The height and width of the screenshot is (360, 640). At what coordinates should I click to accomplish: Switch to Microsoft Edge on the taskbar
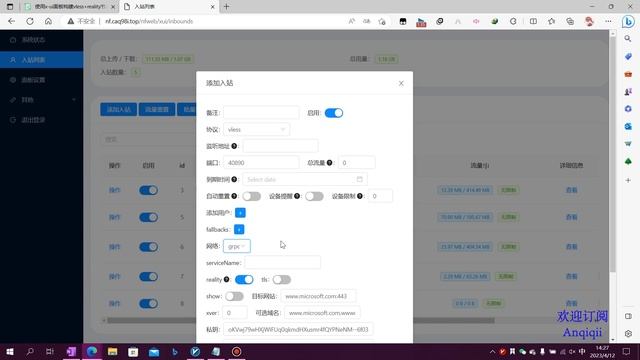[92, 351]
